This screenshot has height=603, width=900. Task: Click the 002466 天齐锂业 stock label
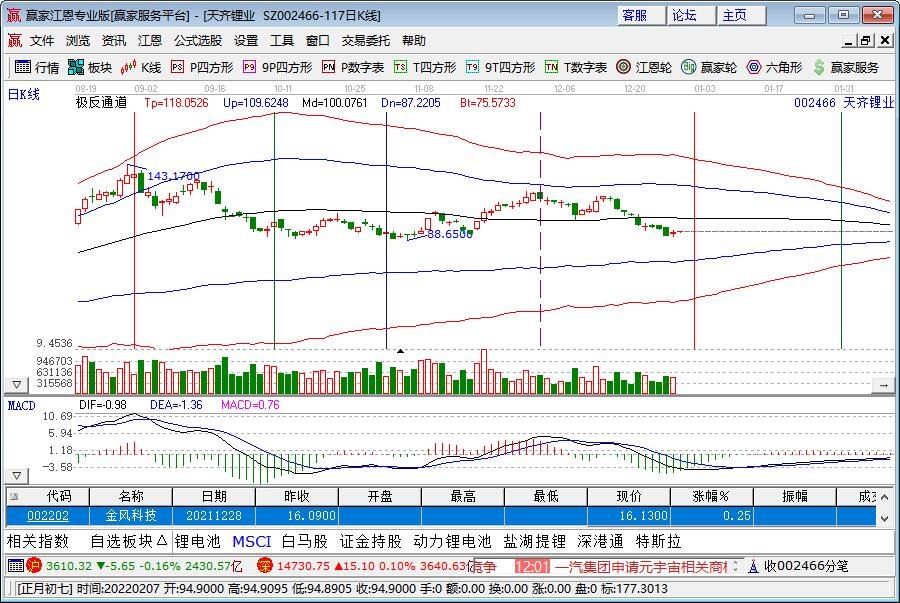pos(844,103)
